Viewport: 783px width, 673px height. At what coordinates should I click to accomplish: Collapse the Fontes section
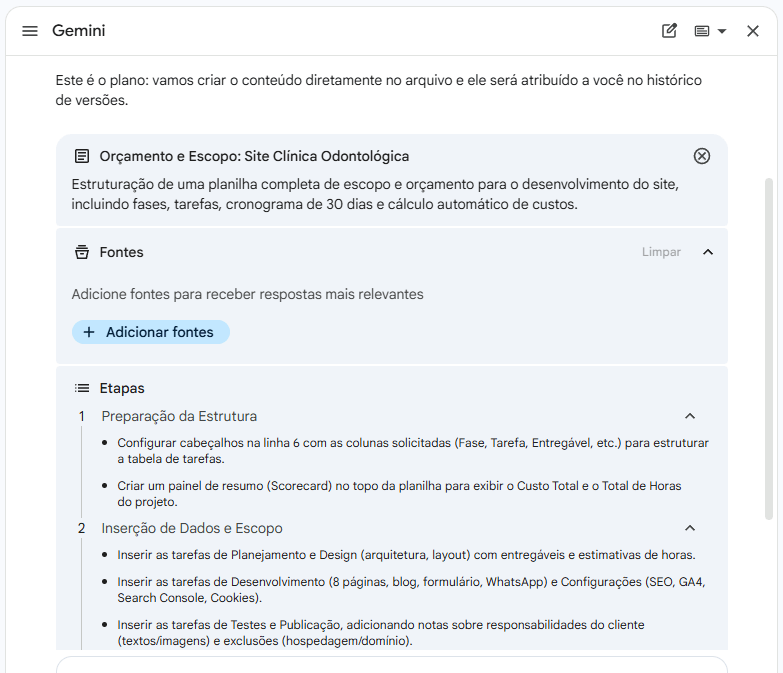708,252
